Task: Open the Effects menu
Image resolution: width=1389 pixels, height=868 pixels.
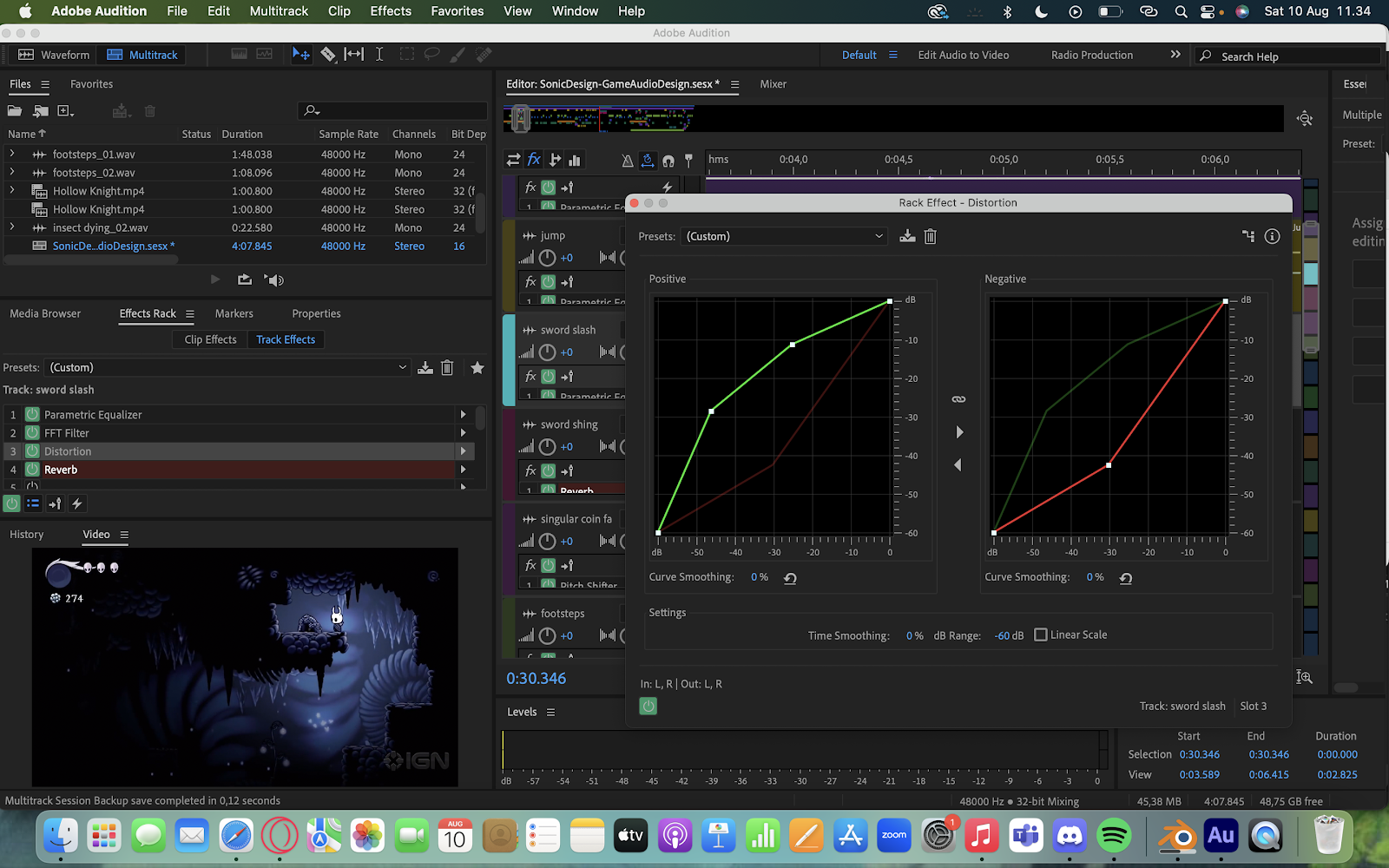Action: 391,11
